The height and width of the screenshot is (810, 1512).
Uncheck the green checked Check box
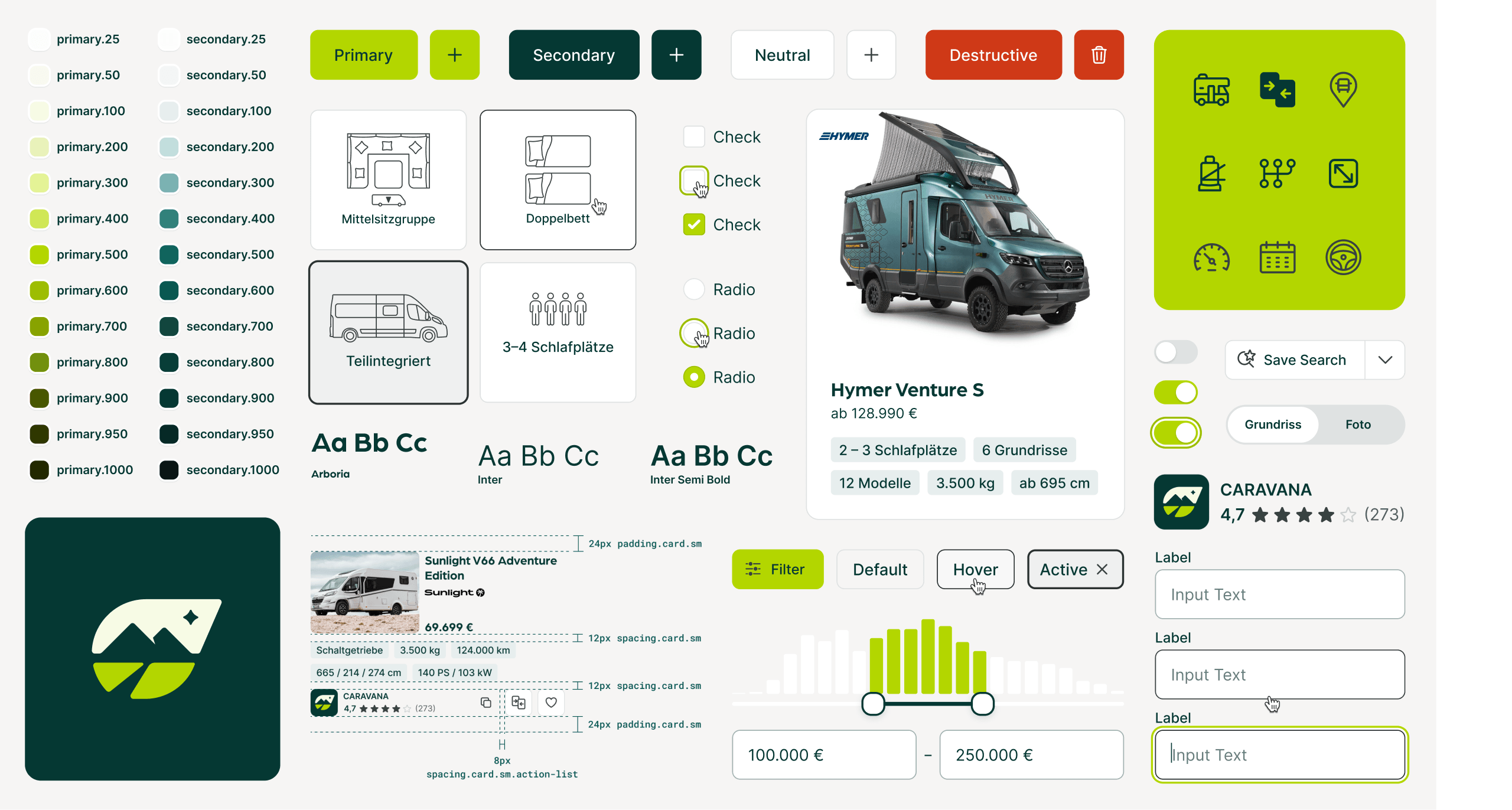pyautogui.click(x=694, y=224)
